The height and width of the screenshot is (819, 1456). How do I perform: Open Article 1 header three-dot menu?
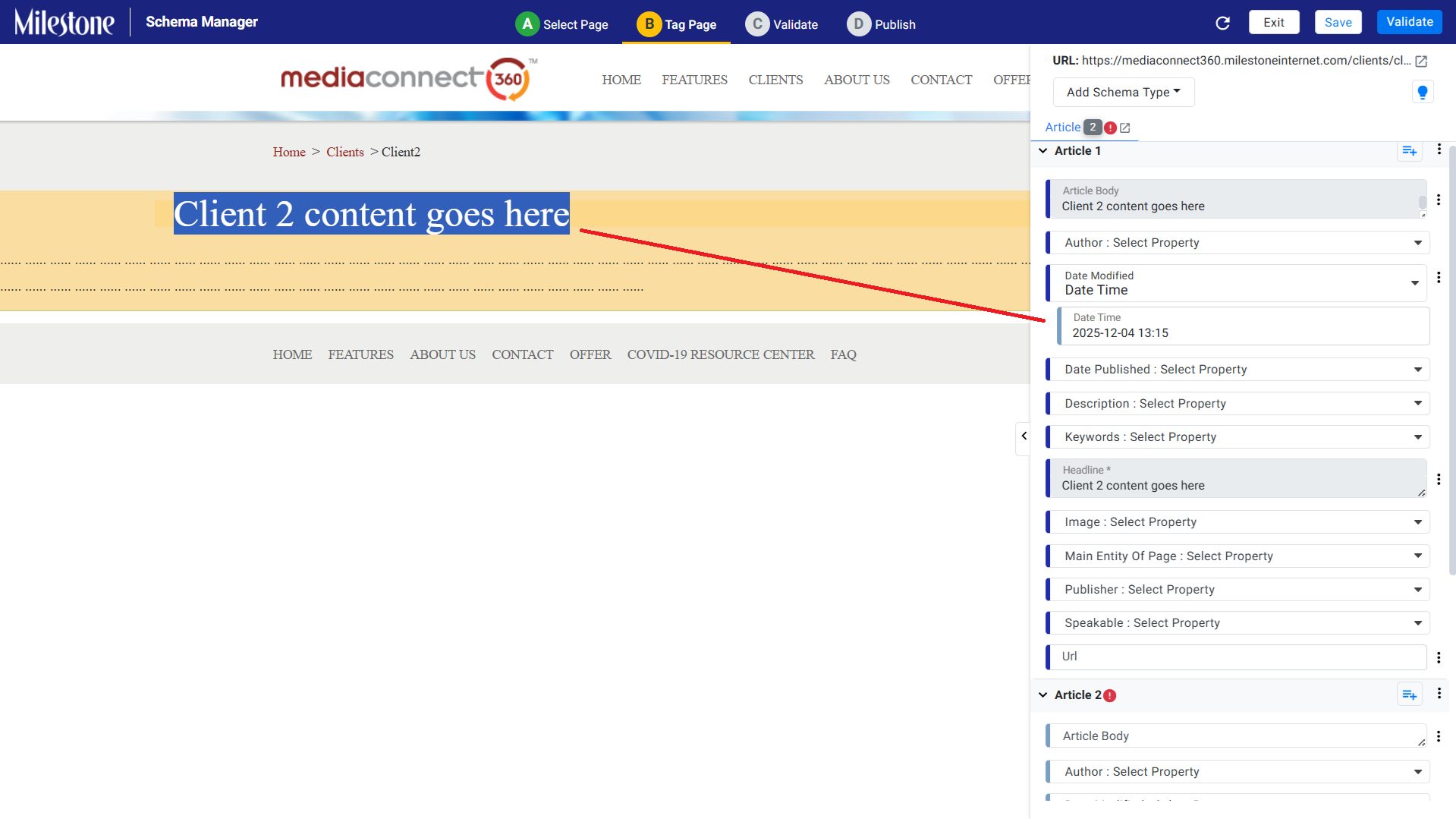click(x=1439, y=150)
